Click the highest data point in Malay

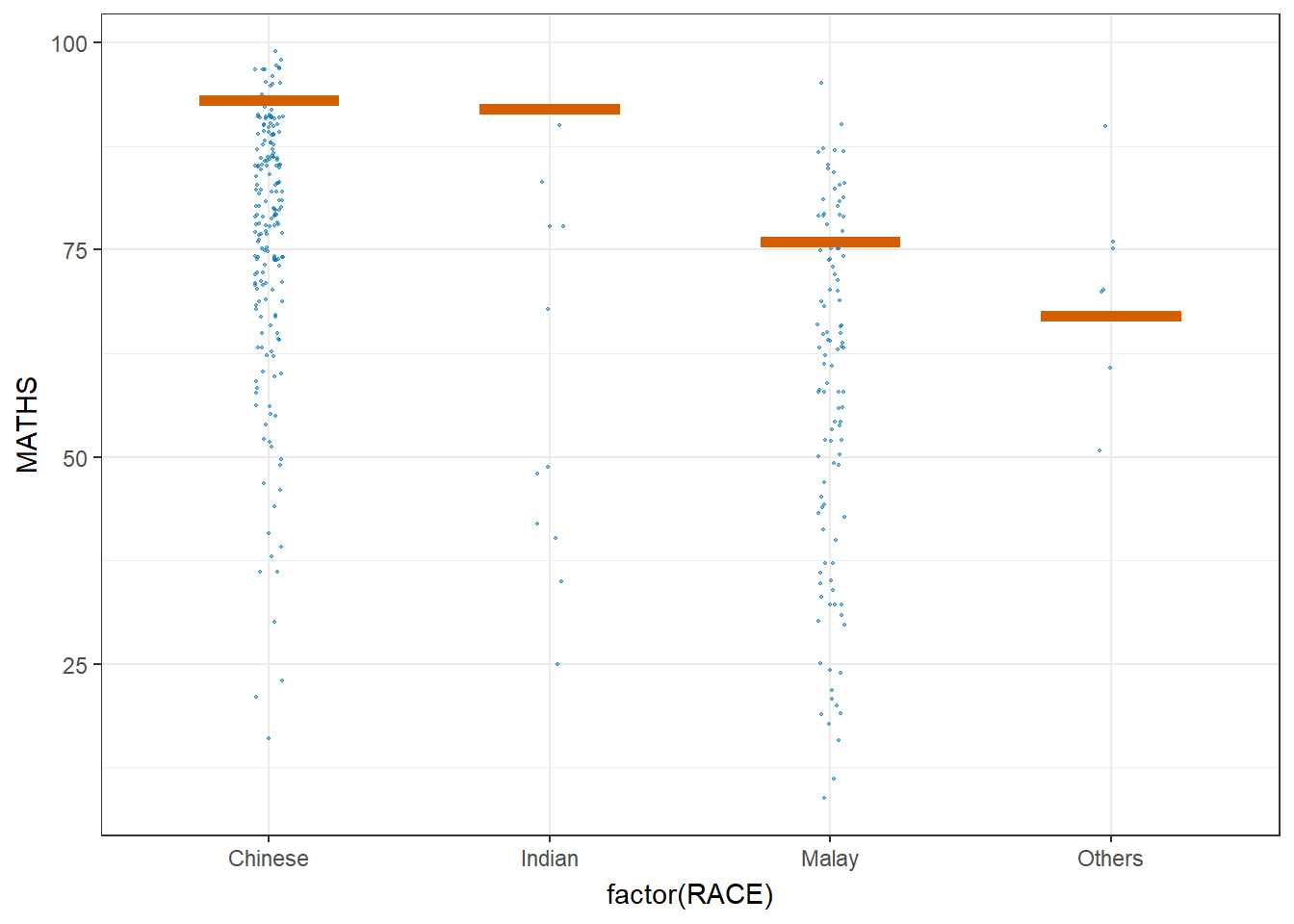821,83
